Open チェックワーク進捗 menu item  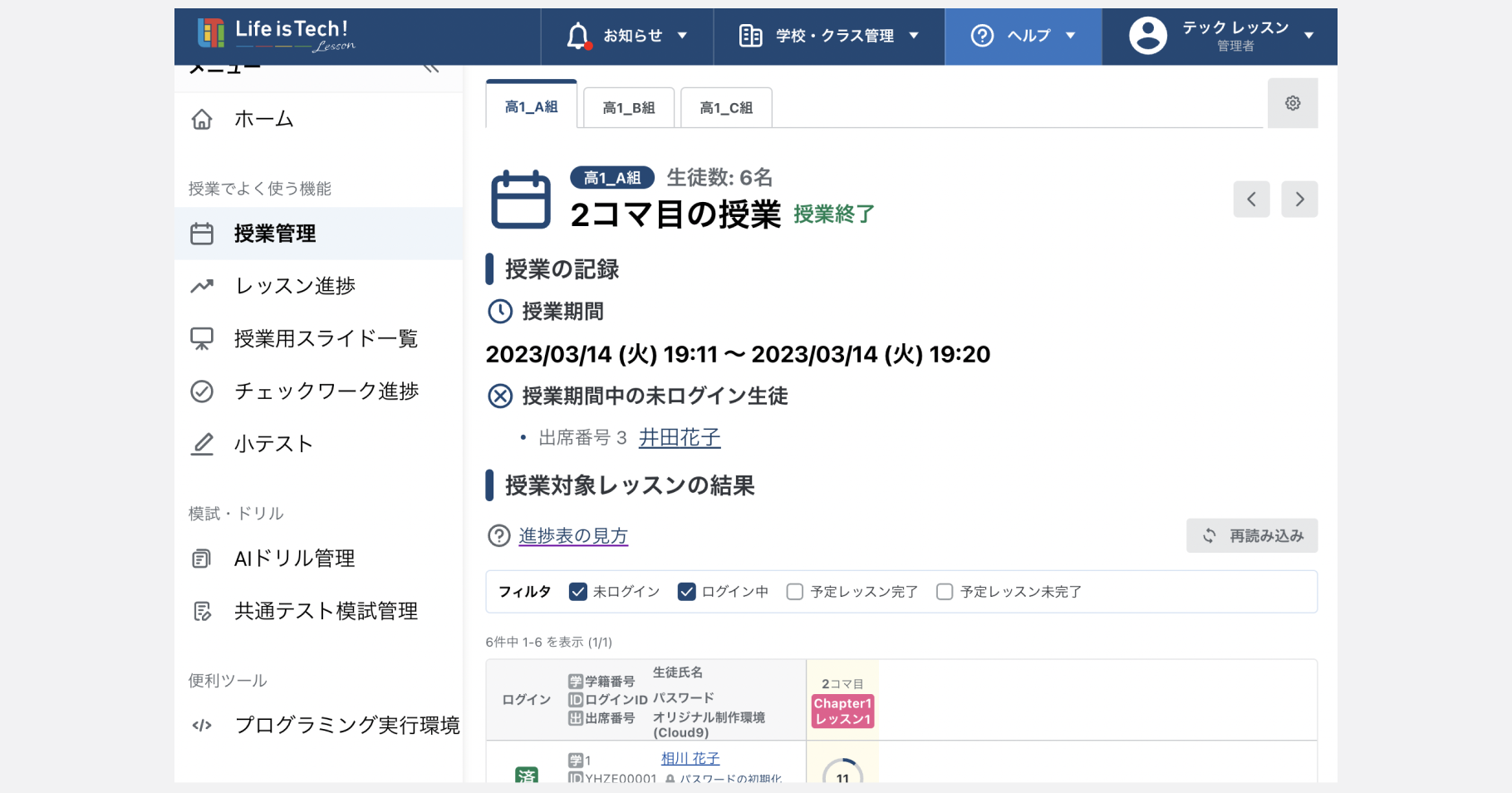[x=319, y=392]
